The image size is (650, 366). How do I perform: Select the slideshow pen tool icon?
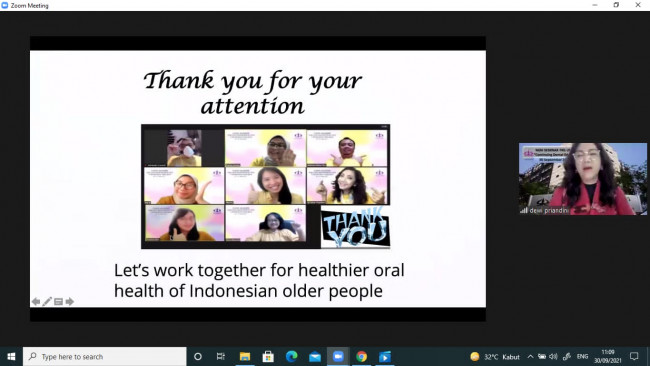coord(47,301)
